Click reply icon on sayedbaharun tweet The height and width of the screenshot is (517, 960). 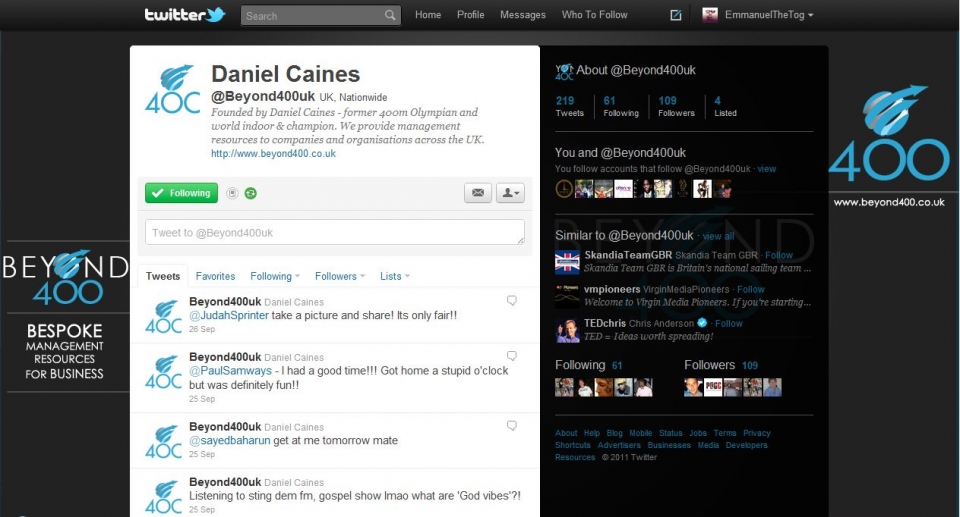(x=512, y=425)
